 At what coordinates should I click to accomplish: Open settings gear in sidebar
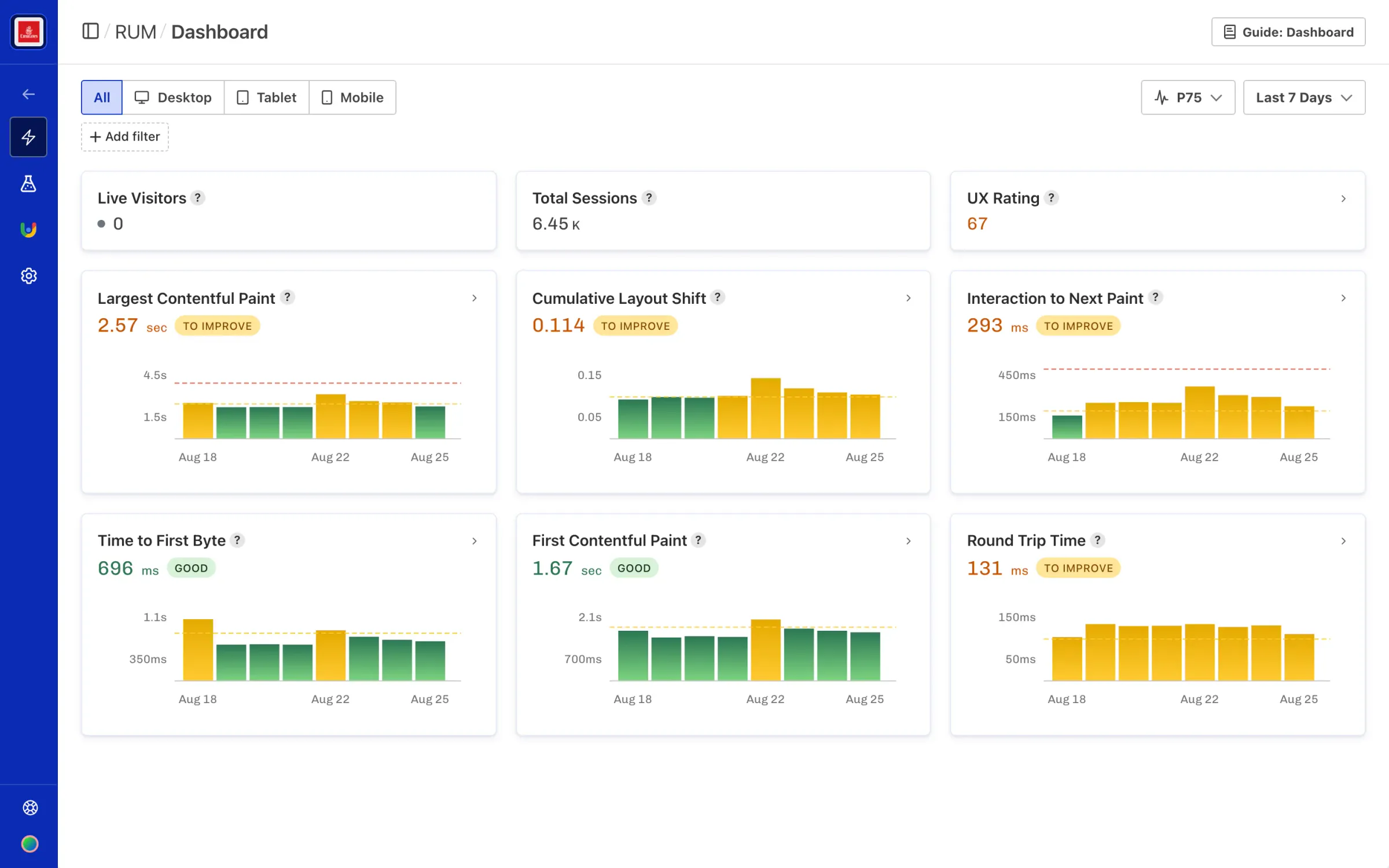click(28, 276)
